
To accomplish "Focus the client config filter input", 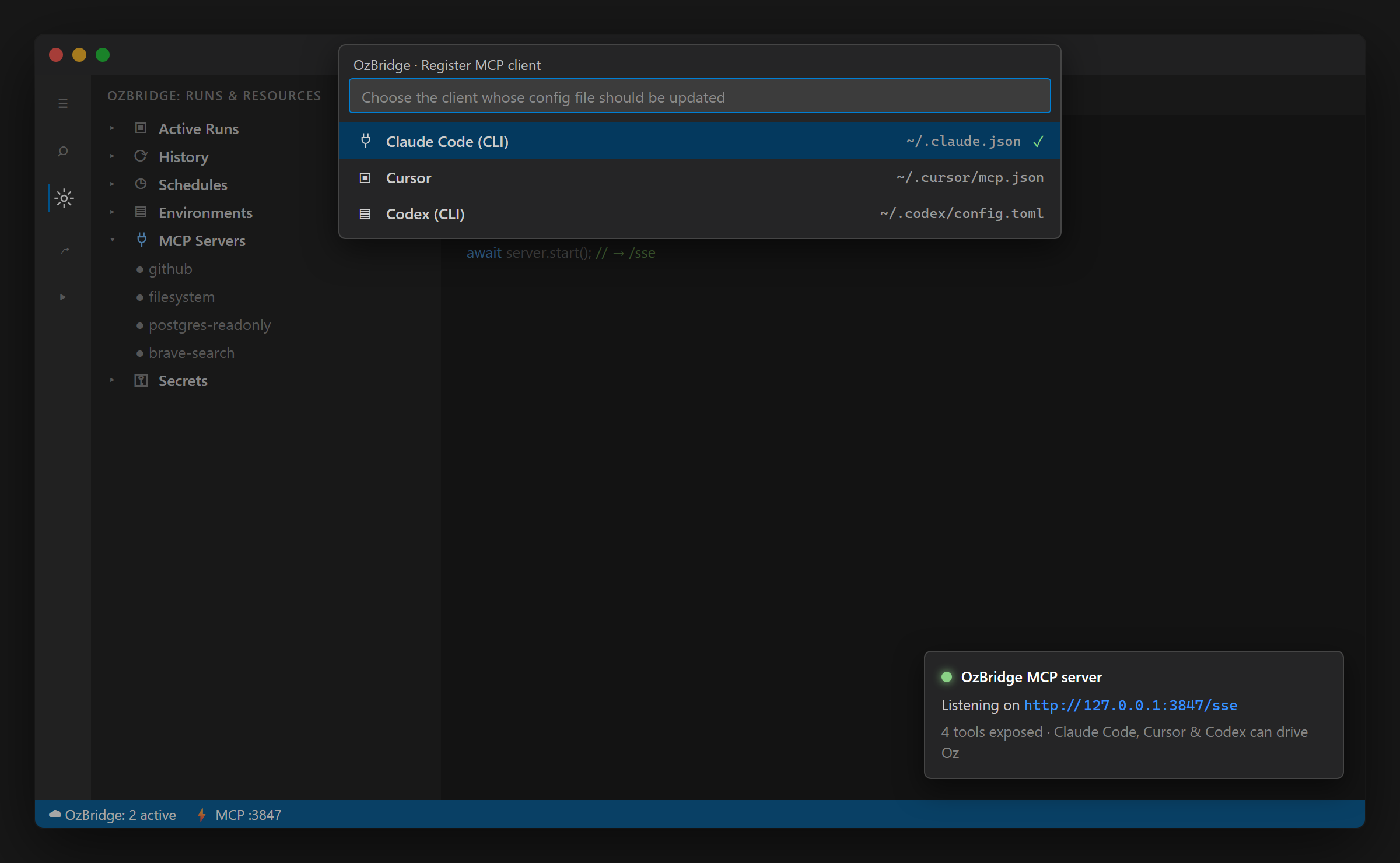I will pos(699,96).
